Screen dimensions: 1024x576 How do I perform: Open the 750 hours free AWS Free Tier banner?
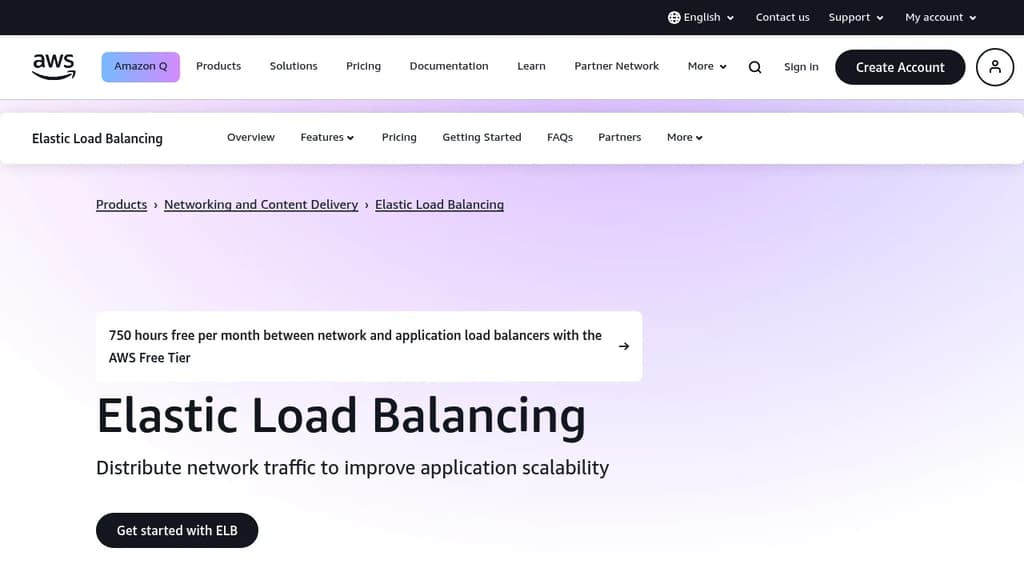pos(369,346)
